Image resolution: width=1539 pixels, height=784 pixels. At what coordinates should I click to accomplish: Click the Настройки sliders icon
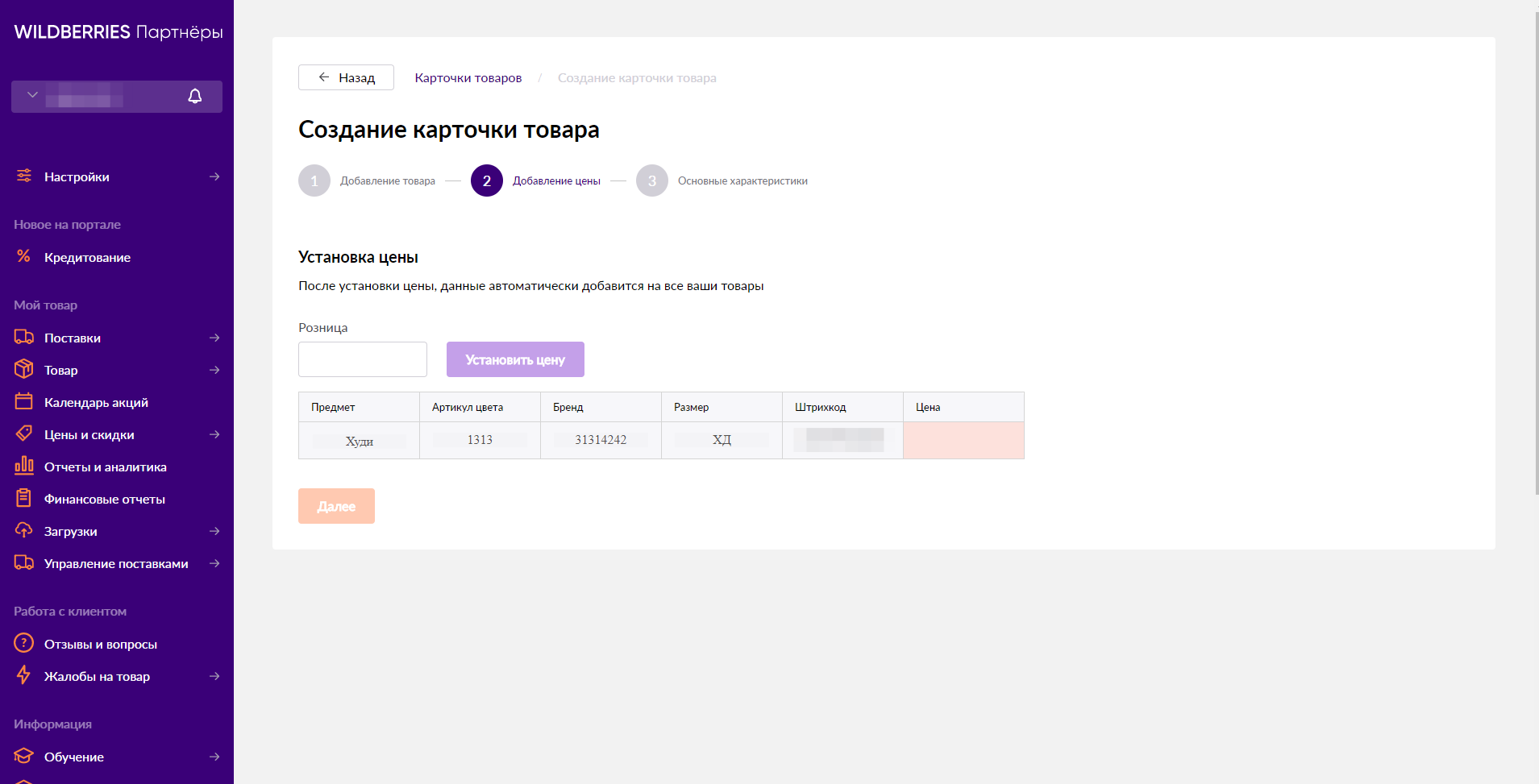coord(24,176)
